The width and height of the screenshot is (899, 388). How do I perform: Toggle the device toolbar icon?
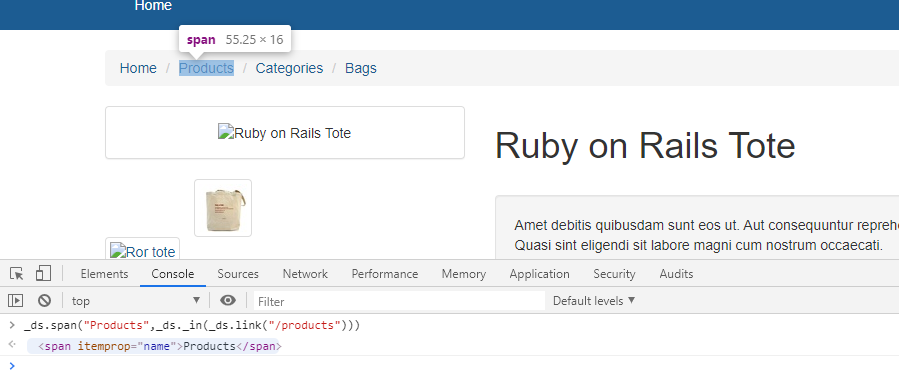click(43, 273)
